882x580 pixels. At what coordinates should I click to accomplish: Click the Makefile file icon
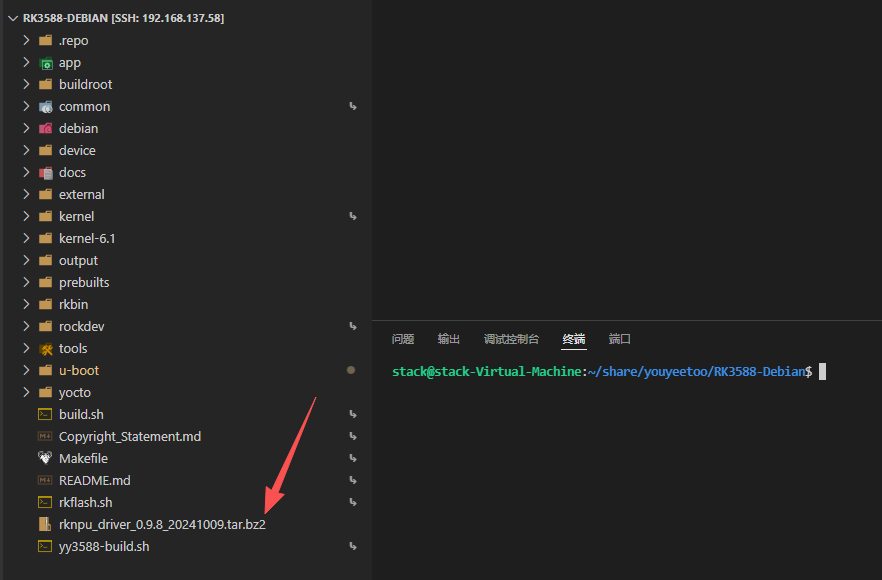[x=45, y=458]
